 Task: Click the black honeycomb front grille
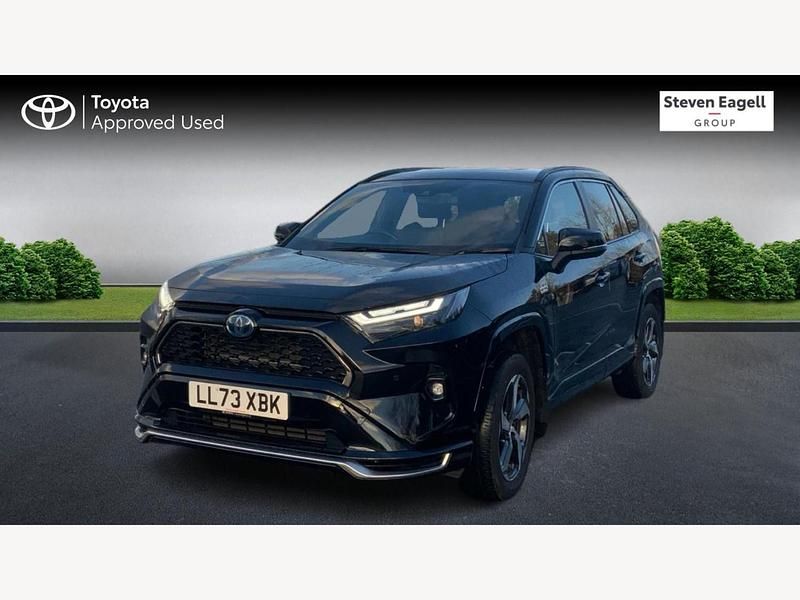254,352
